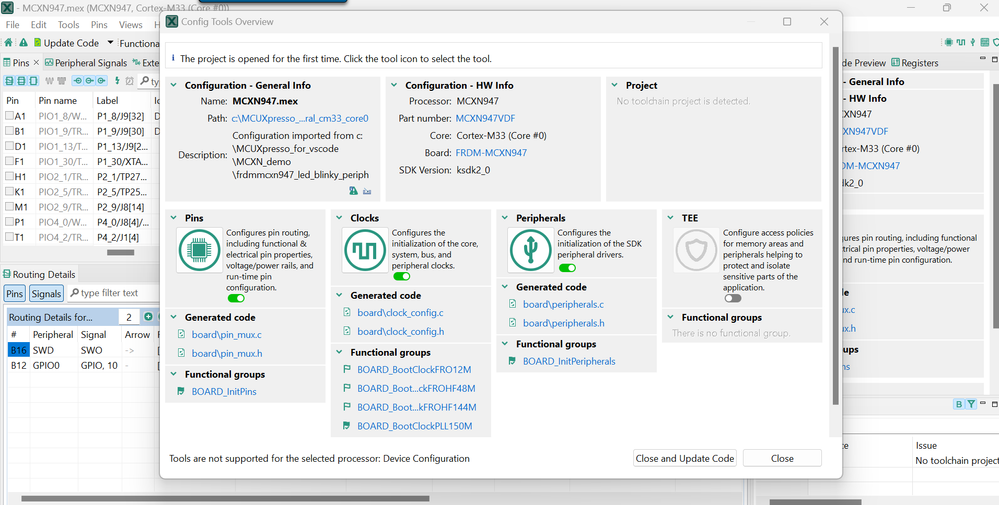
Task: Click the Pins table horizontal scrollbar
Action: pos(120,252)
